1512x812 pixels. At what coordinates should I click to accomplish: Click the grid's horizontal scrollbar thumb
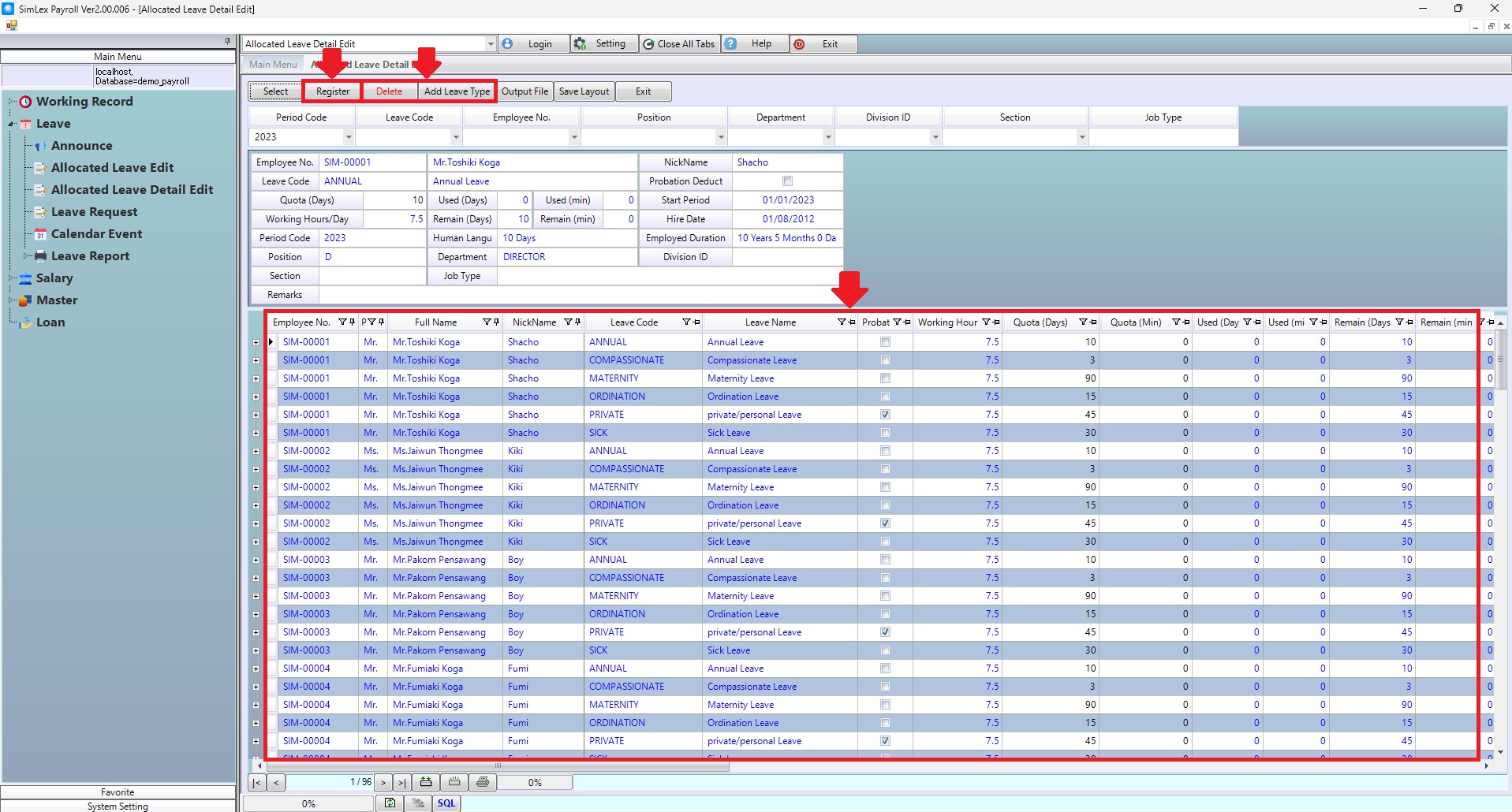[x=497, y=765]
